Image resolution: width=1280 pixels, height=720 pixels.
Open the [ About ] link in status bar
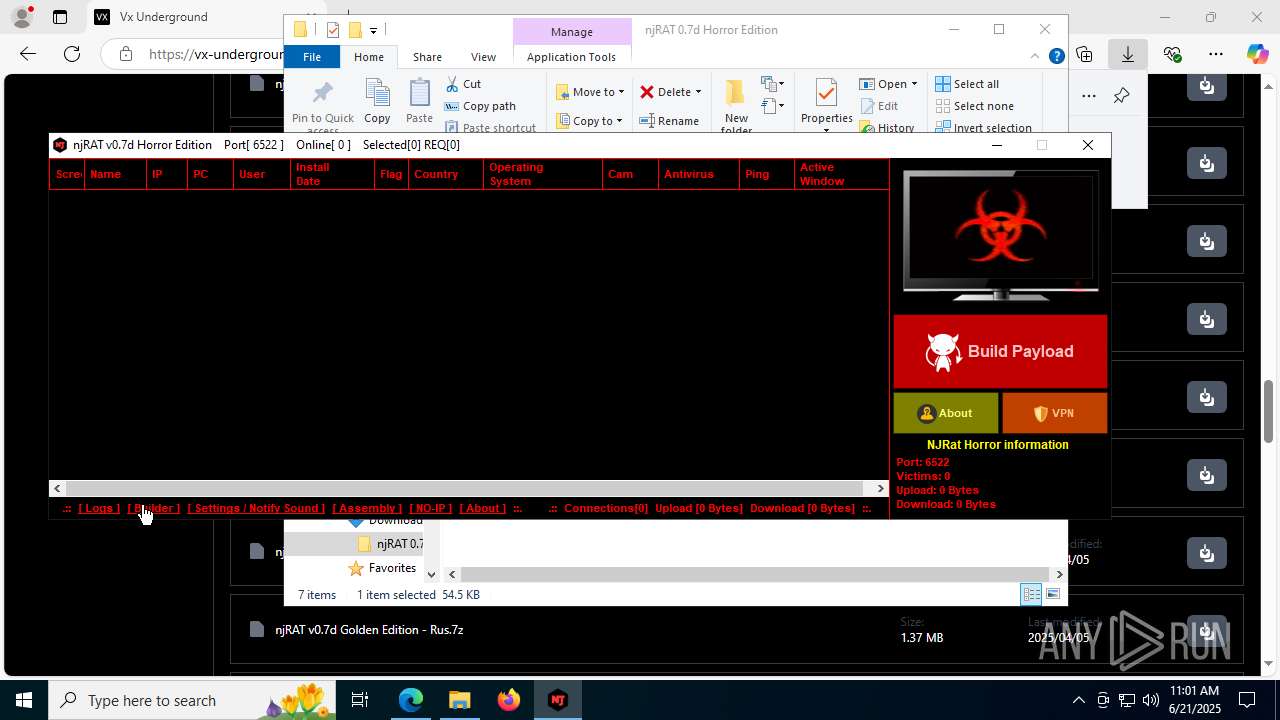pyautogui.click(x=483, y=508)
